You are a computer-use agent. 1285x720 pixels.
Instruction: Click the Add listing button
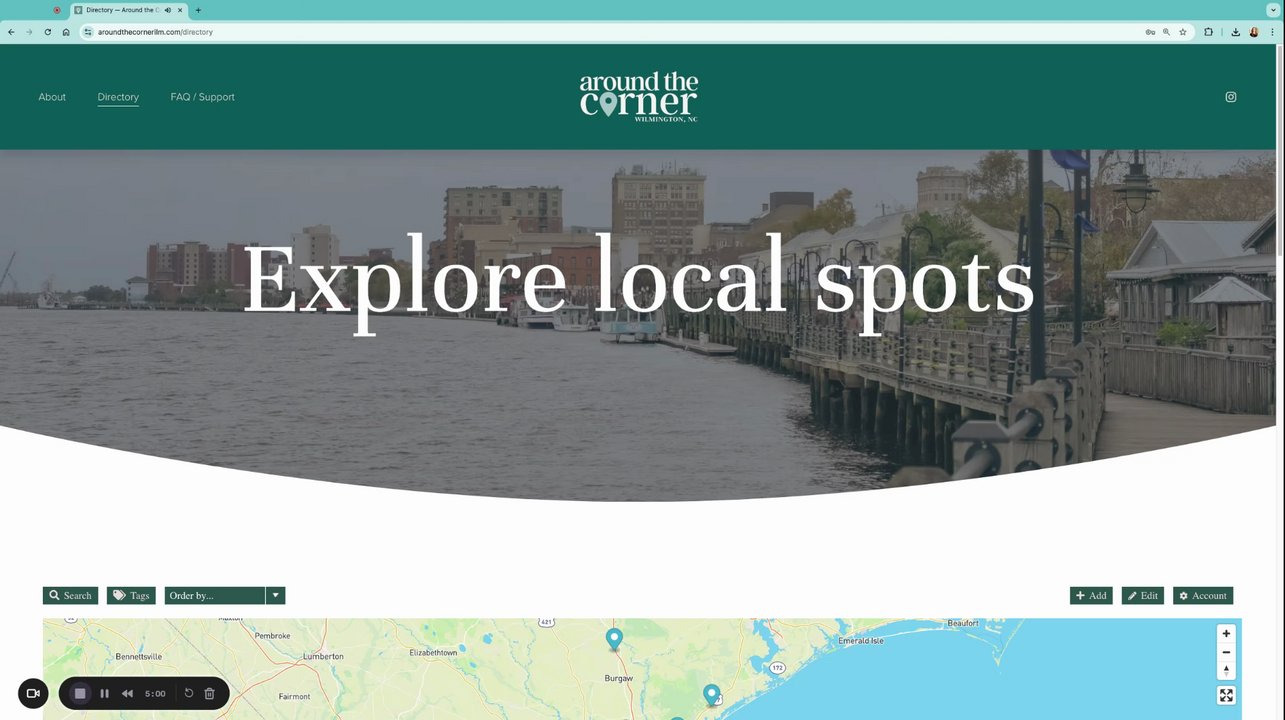[1091, 595]
